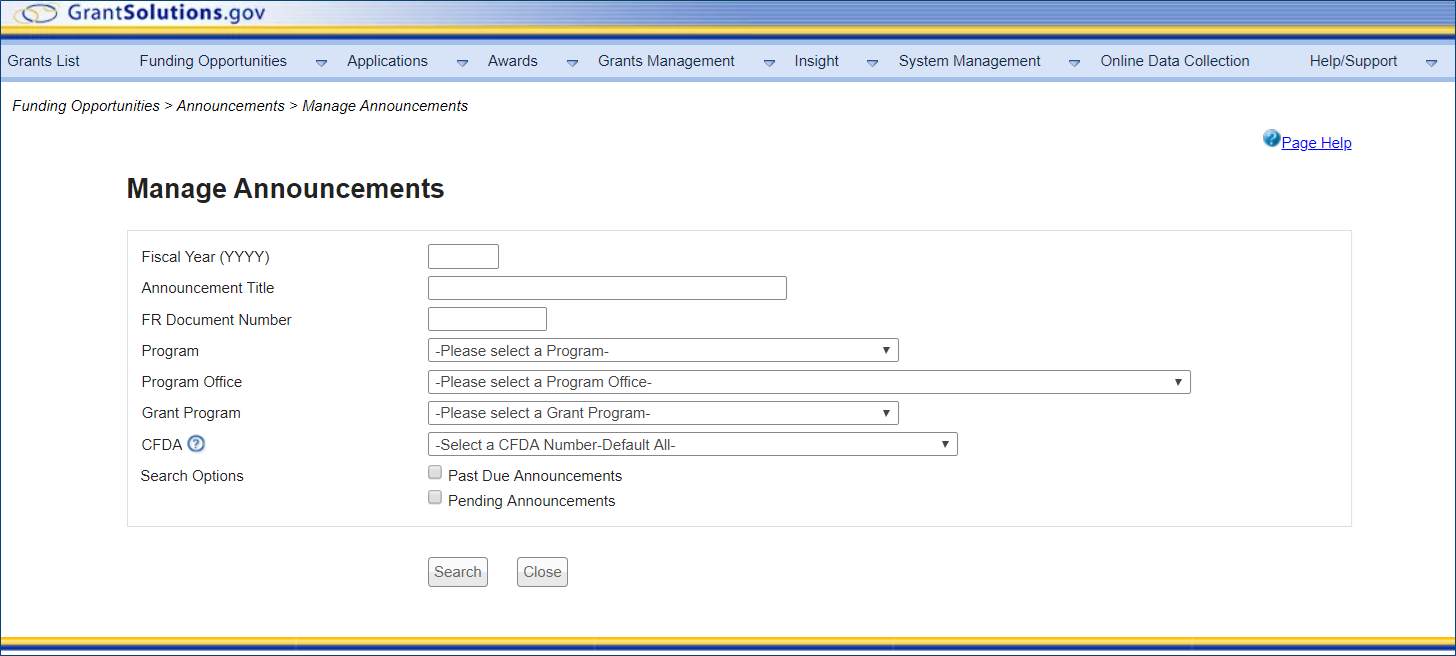Check the Pending Announcements option
This screenshot has width=1456, height=656.
click(435, 498)
